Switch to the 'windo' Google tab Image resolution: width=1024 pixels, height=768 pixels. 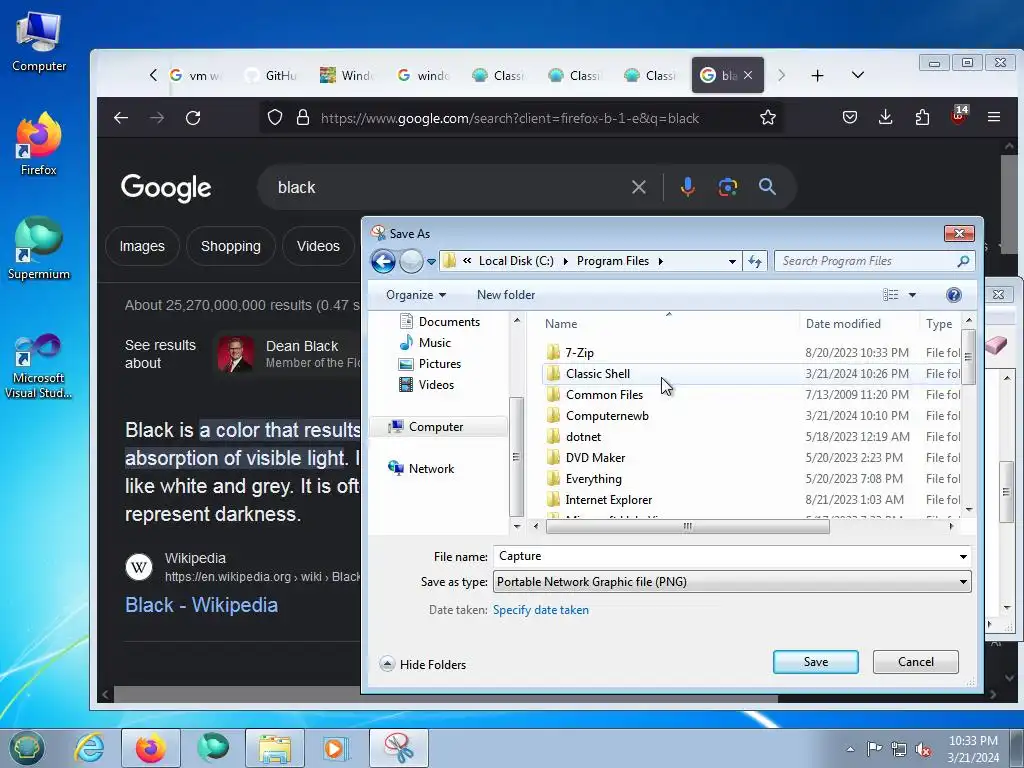tap(424, 76)
